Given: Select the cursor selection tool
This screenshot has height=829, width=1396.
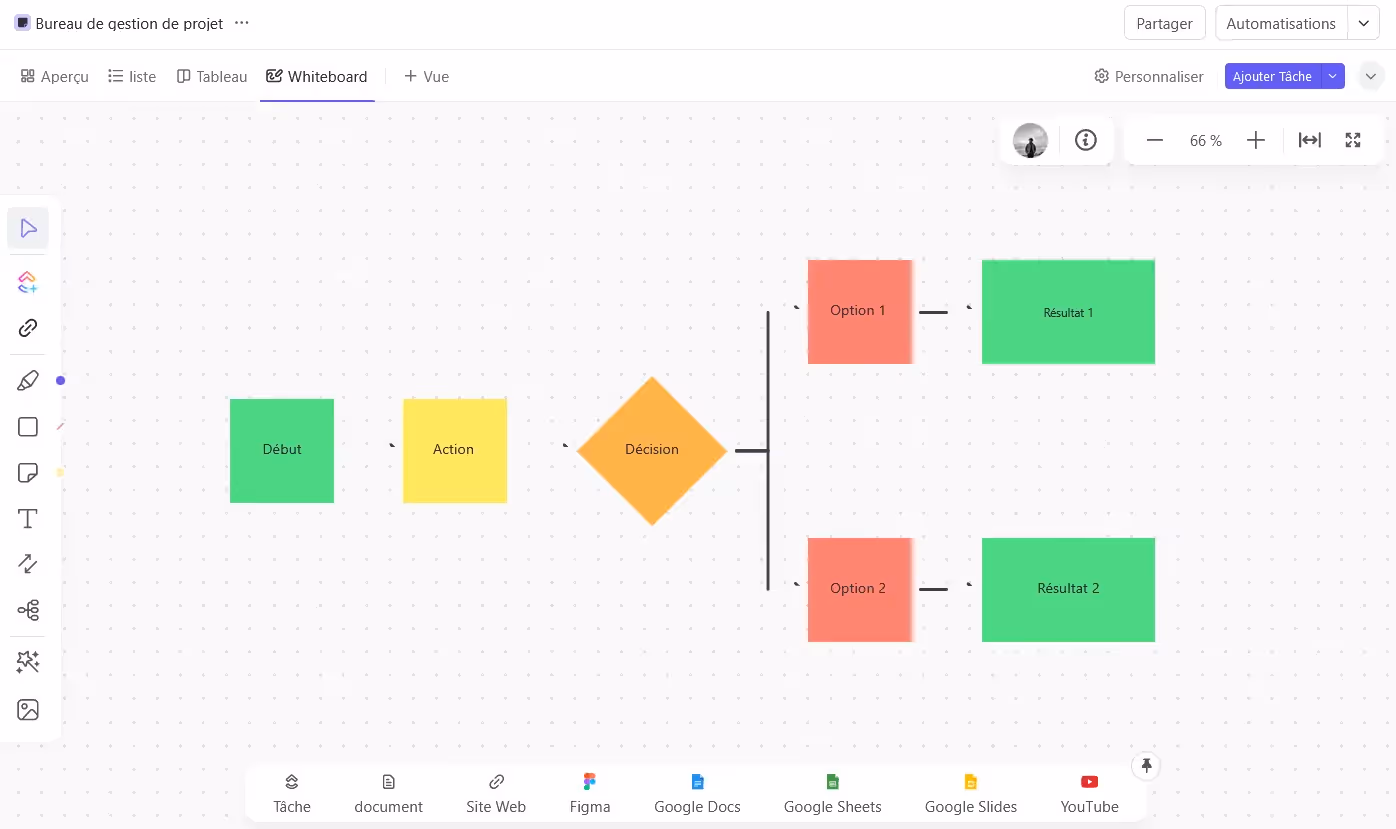Looking at the screenshot, I should coord(28,228).
